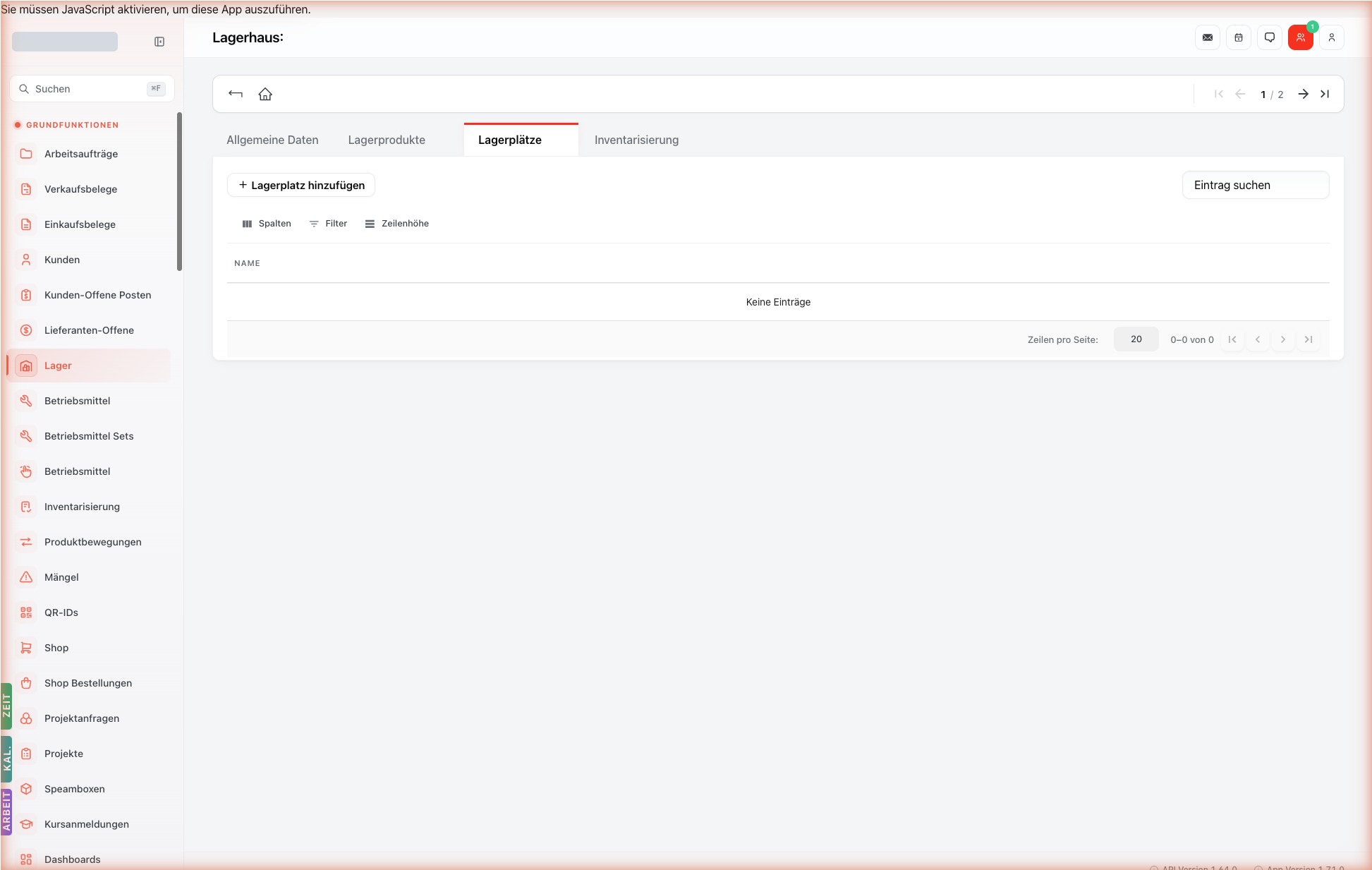1372x870 pixels.
Task: Open the chat bubble icon in the header
Action: (1270, 37)
